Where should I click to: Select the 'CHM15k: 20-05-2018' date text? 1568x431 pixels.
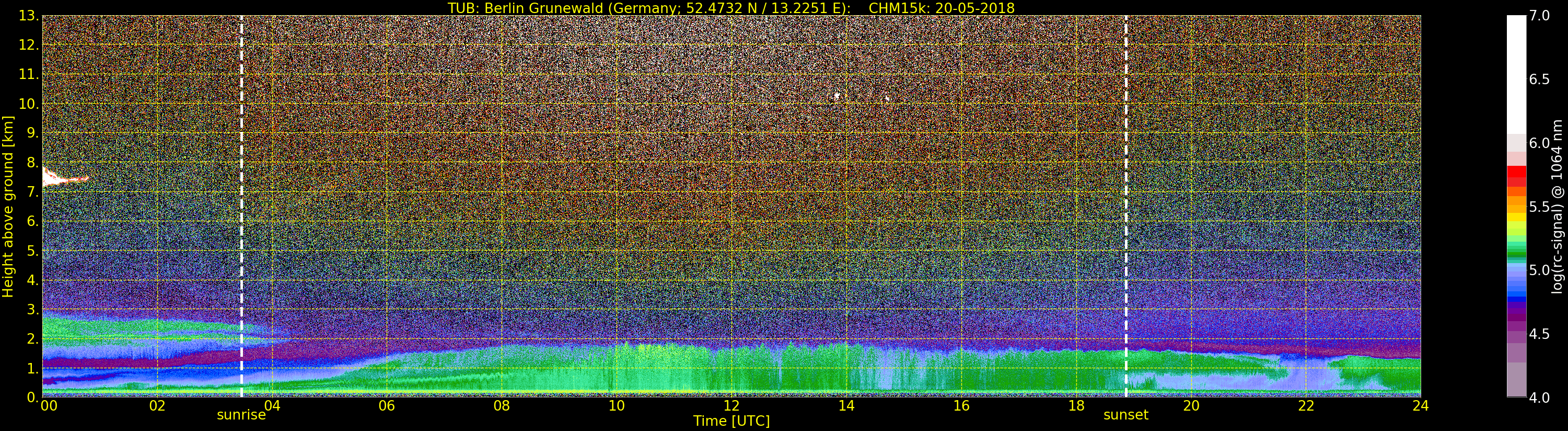click(942, 8)
